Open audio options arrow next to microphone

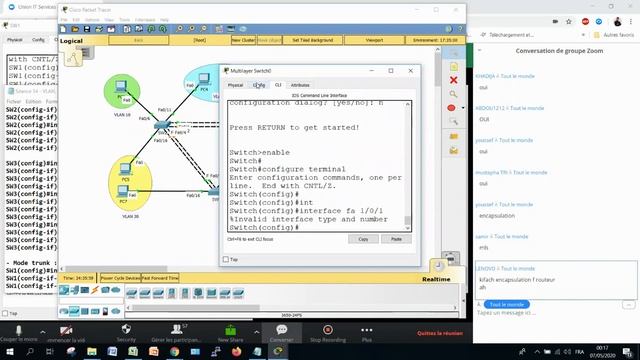pos(43,332)
